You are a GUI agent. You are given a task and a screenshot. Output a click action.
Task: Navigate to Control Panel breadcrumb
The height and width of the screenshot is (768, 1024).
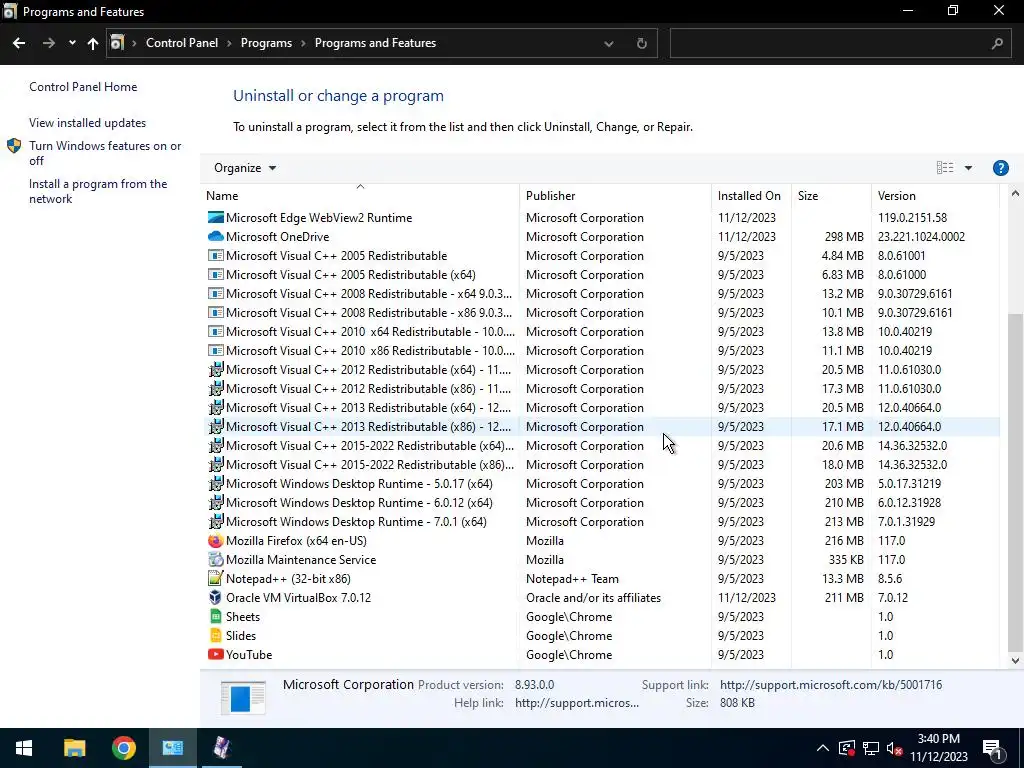[182, 43]
